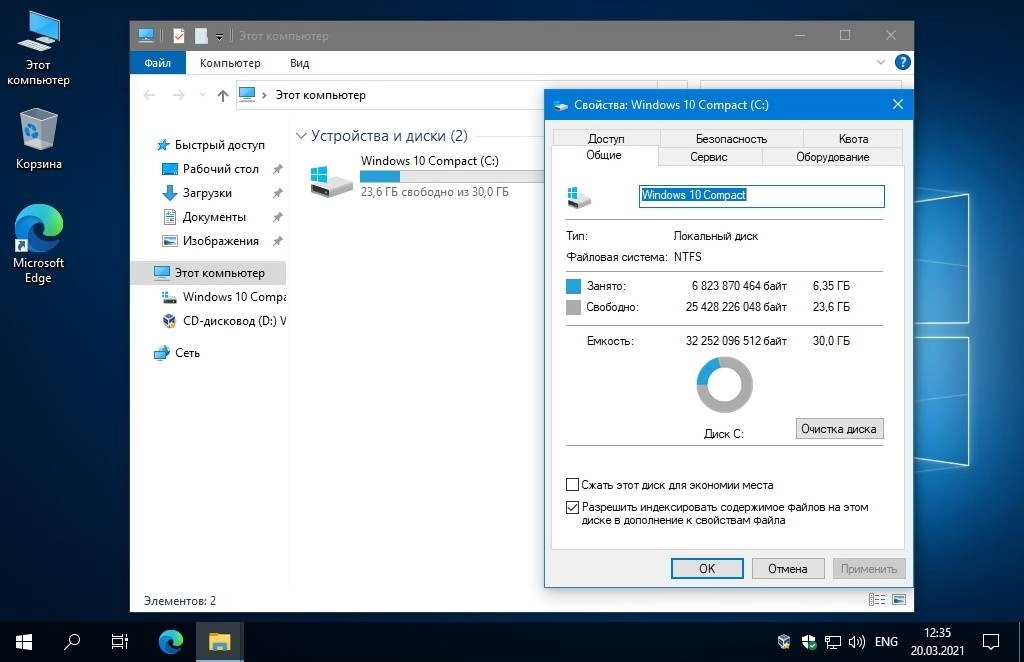Open the quick access toolbar customize arrow

pos(219,37)
